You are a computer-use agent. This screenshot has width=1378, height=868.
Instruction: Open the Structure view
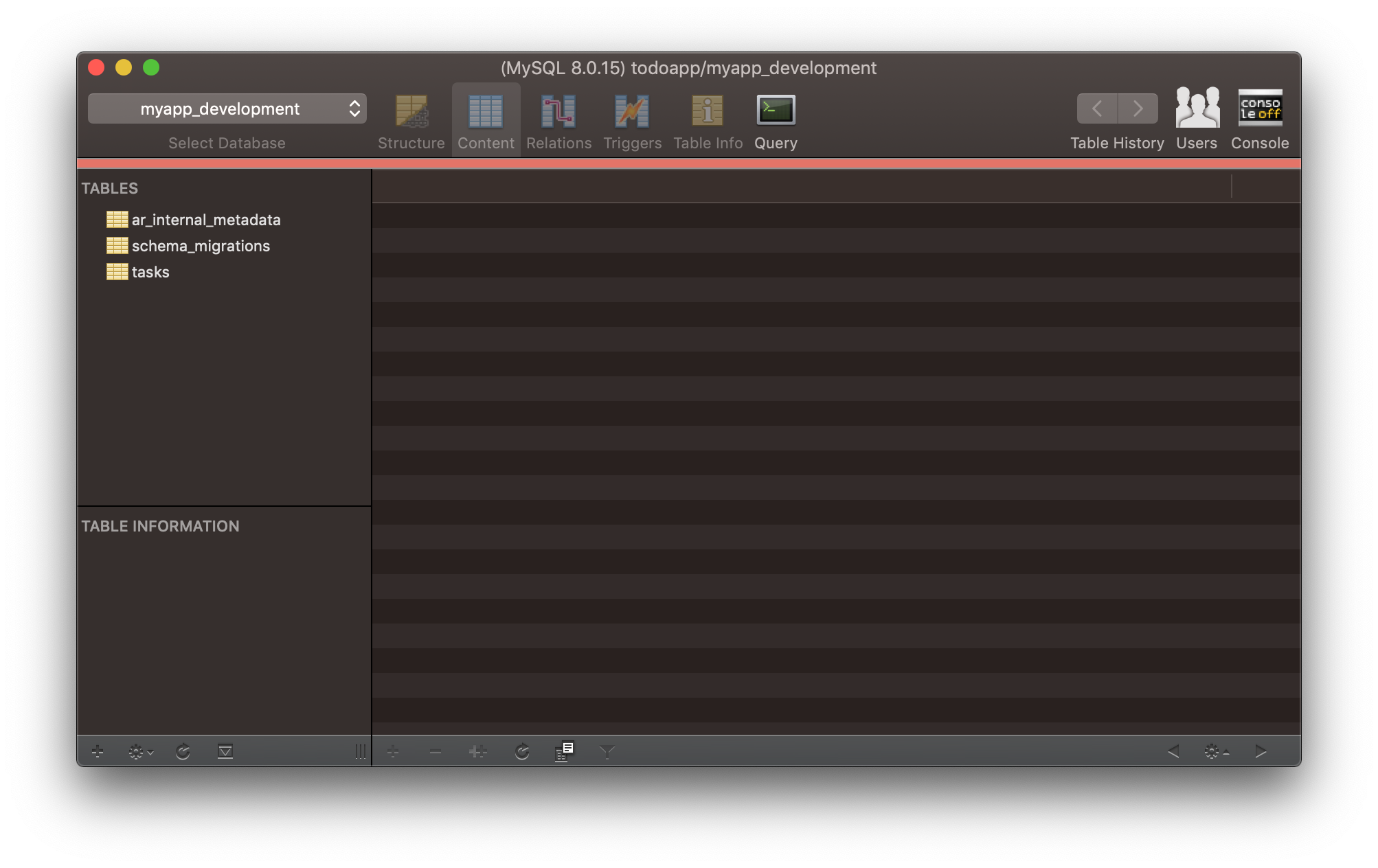pos(411,121)
